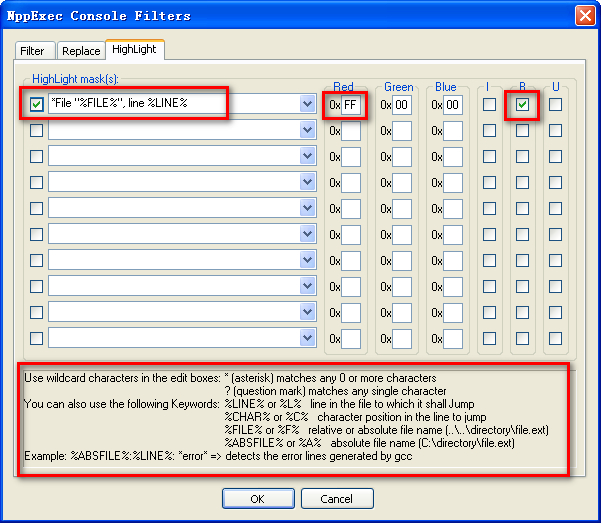Expand the seventh mask dropdown arrow
601x523 pixels.
[x=307, y=260]
